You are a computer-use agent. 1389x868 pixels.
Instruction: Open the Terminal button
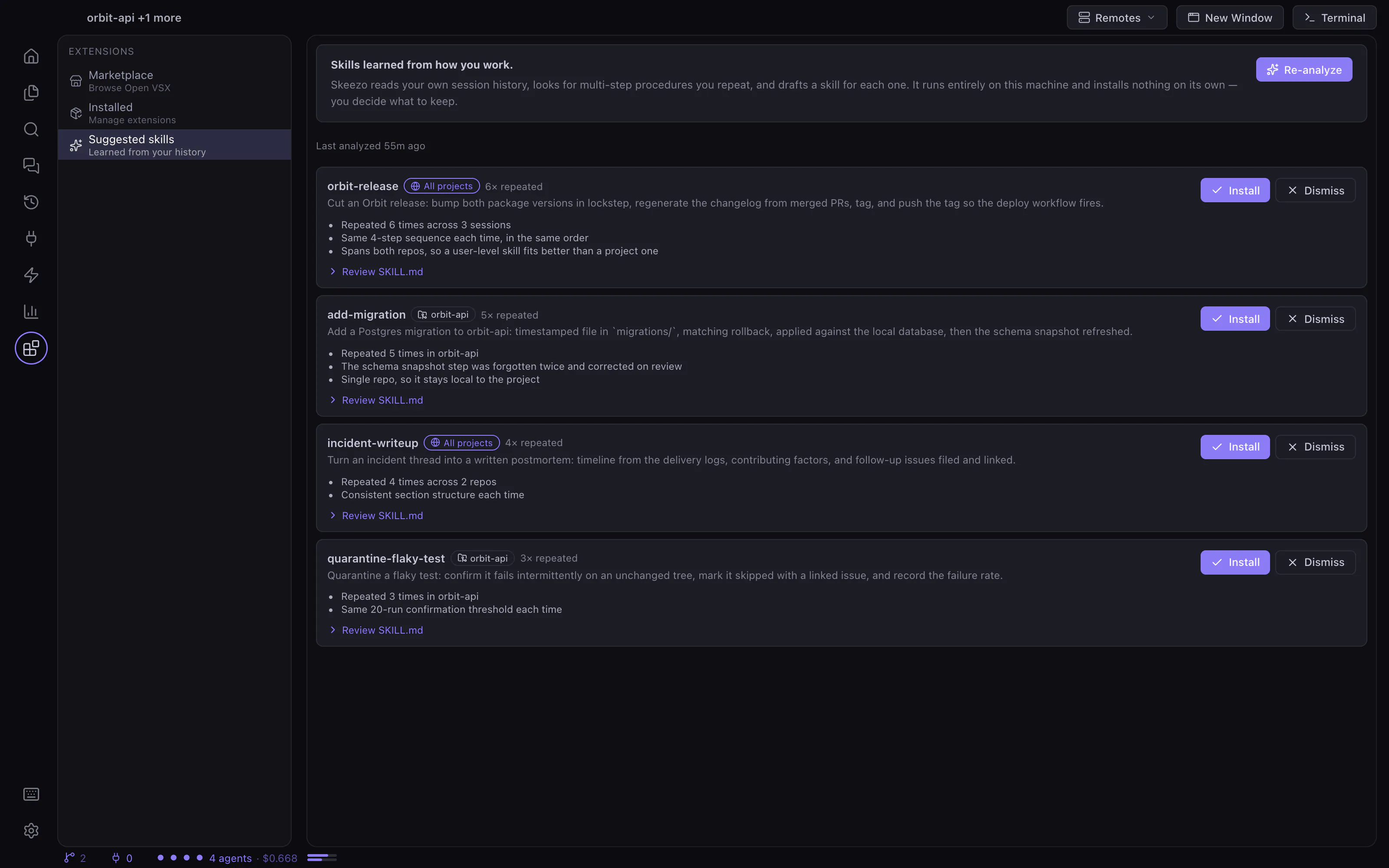[1334, 17]
